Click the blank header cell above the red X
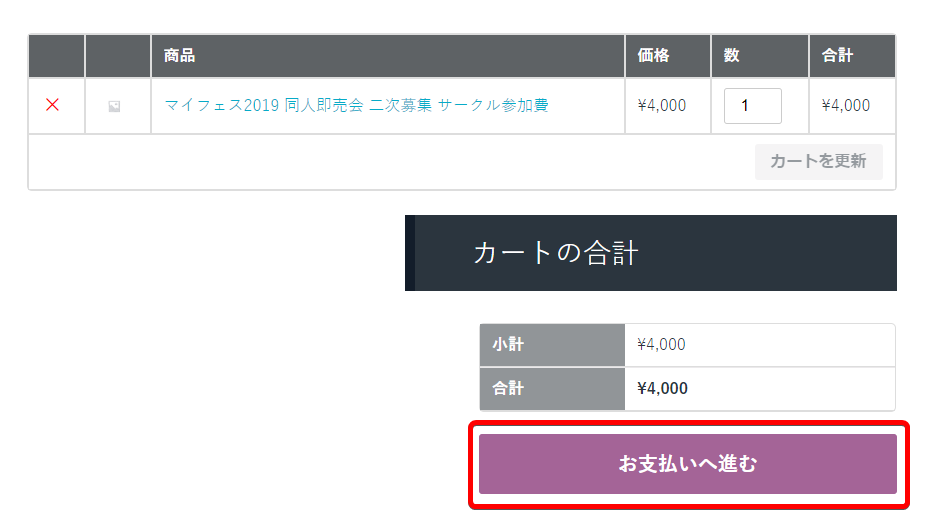925x527 pixels. pos(57,56)
